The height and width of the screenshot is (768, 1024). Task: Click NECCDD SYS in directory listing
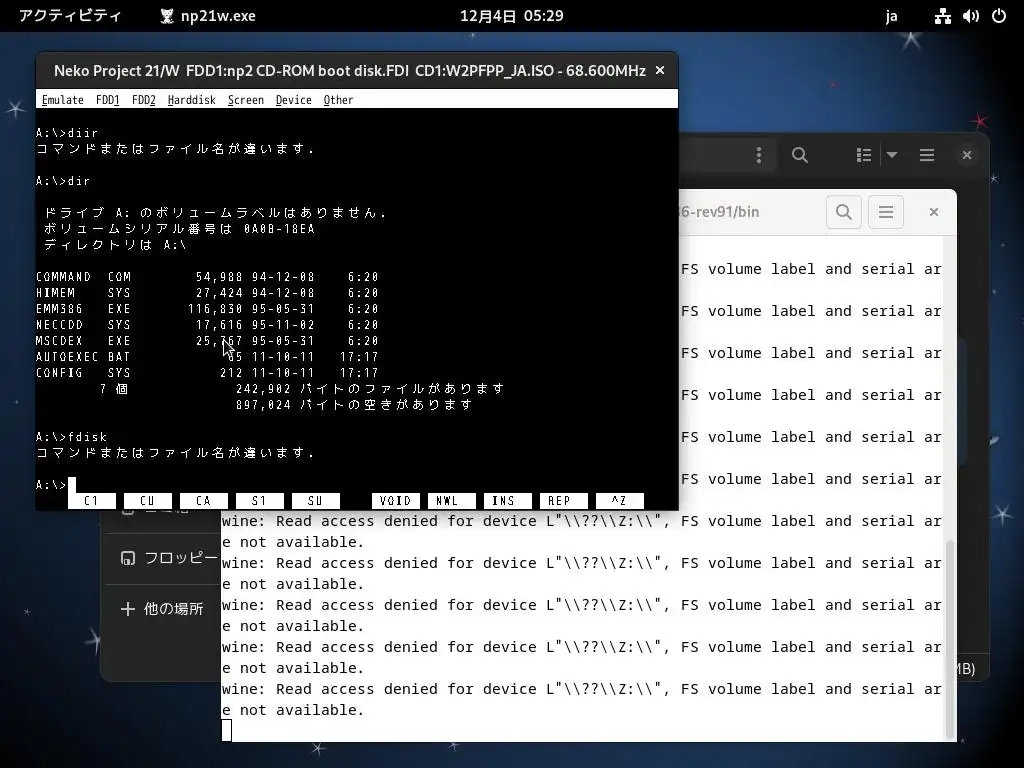click(84, 325)
